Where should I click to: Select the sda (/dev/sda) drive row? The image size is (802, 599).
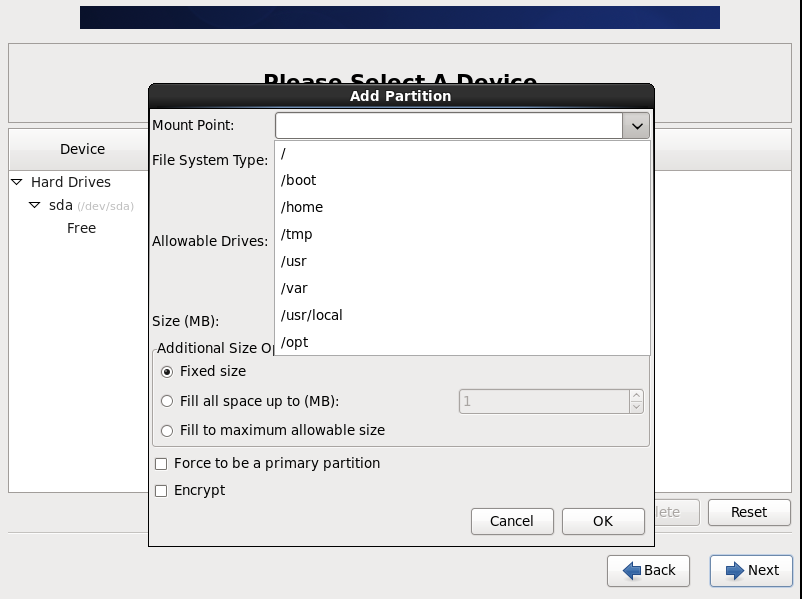(x=91, y=206)
